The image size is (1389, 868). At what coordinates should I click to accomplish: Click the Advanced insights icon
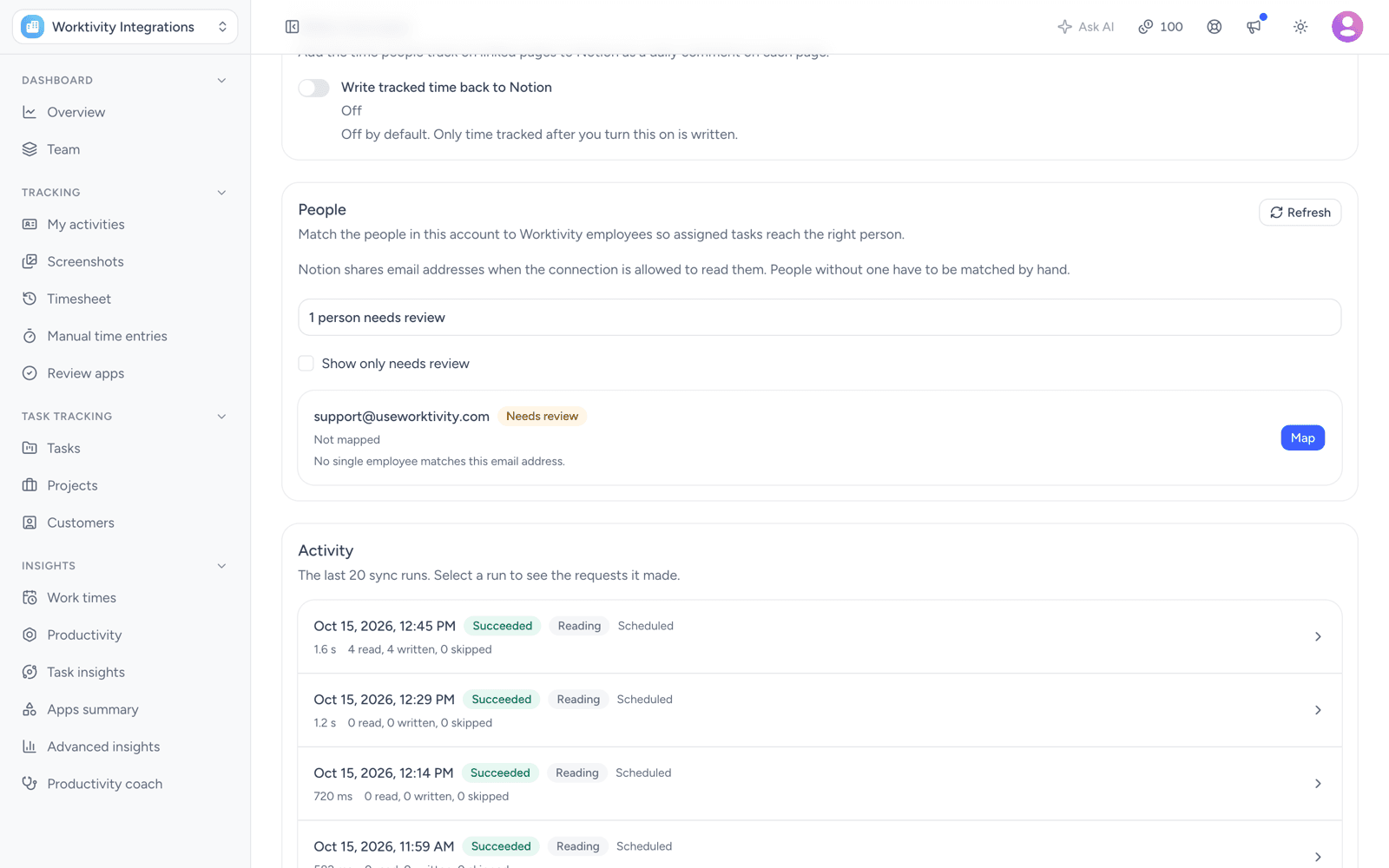pyautogui.click(x=30, y=746)
